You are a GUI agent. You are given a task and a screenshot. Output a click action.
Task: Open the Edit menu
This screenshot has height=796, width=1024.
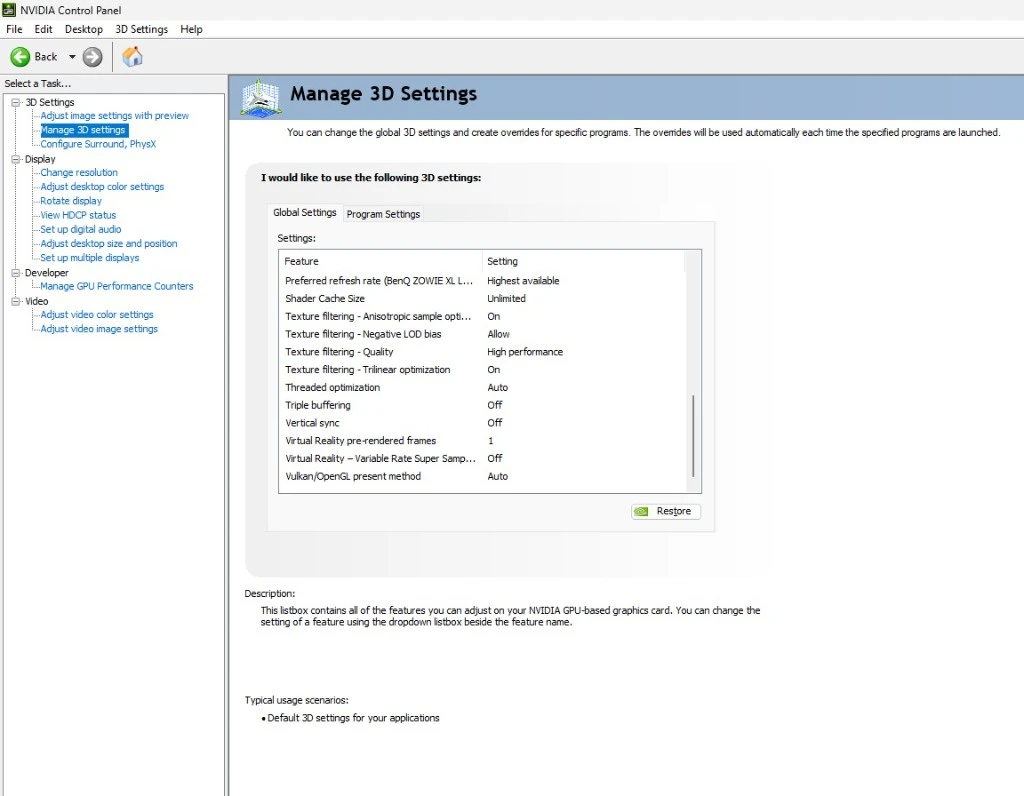tap(43, 29)
